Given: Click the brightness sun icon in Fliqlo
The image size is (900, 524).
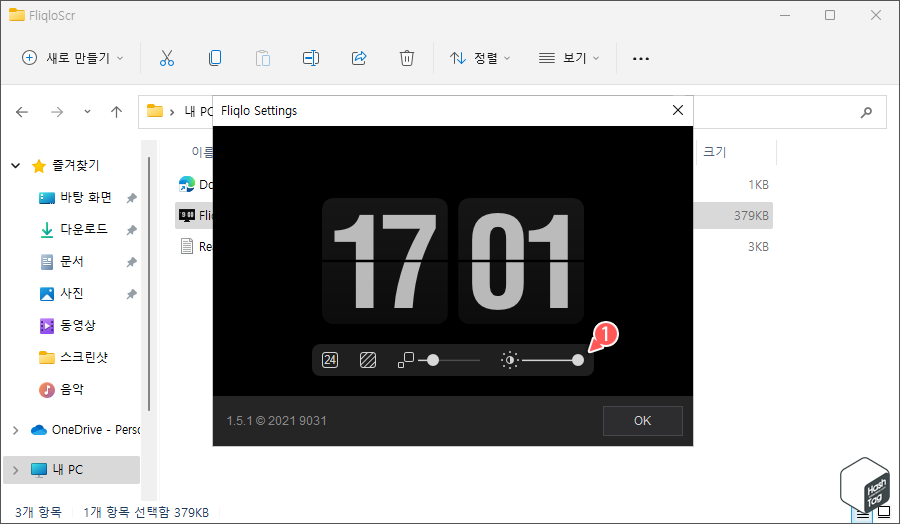Looking at the screenshot, I should [x=510, y=360].
